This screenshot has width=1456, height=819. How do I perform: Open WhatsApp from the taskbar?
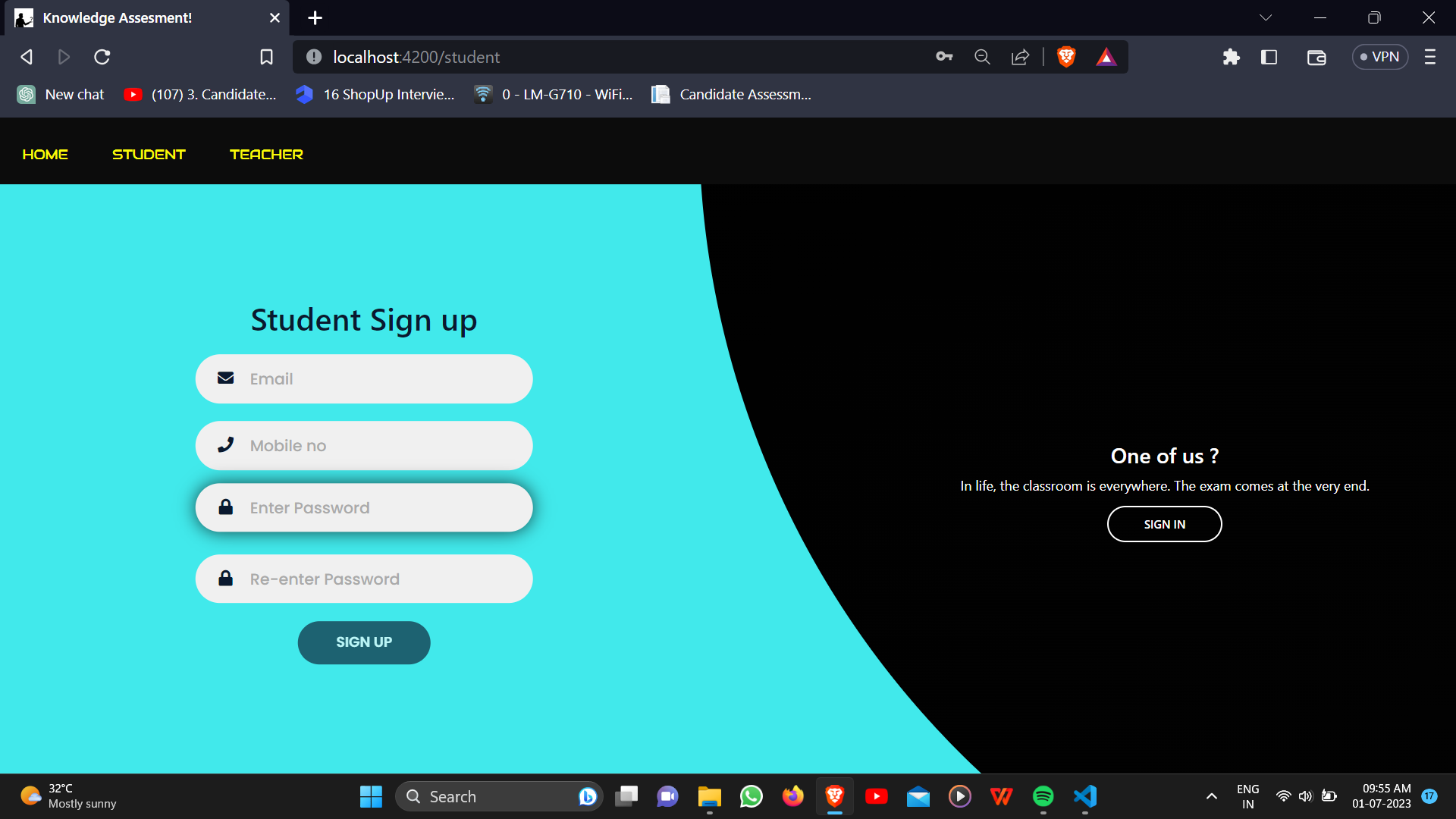751,796
